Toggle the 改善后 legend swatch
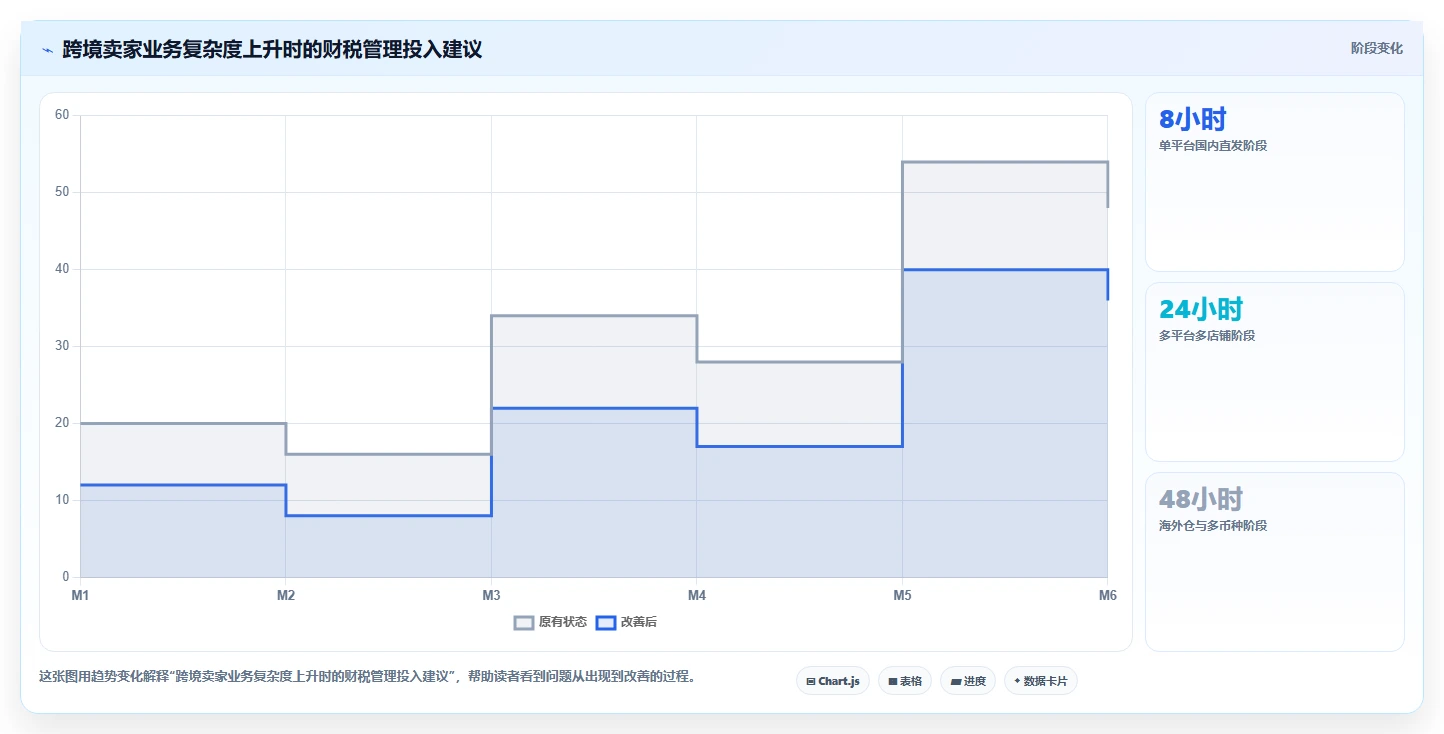Screen dimensions: 1444x734 click(606, 622)
